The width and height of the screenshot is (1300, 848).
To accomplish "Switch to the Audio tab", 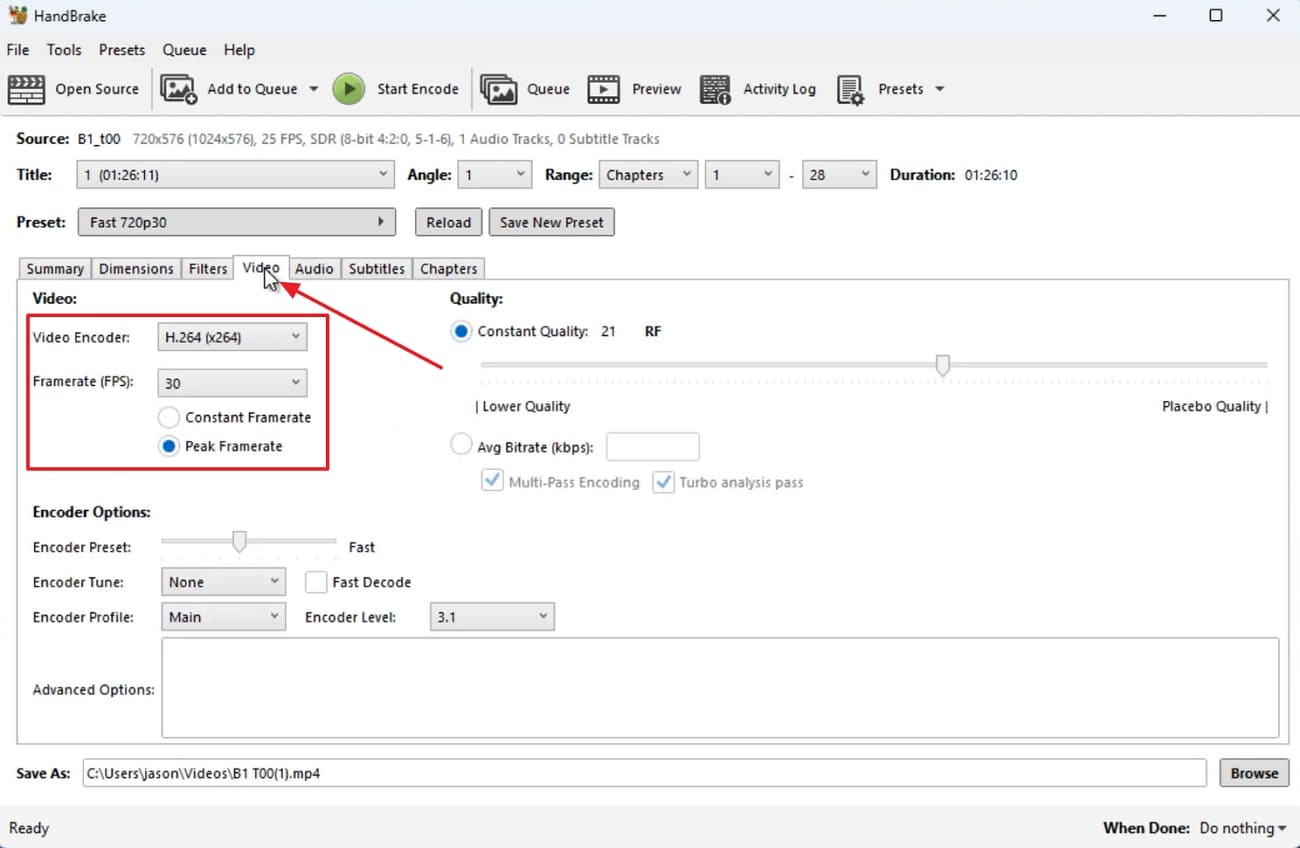I will click(314, 268).
